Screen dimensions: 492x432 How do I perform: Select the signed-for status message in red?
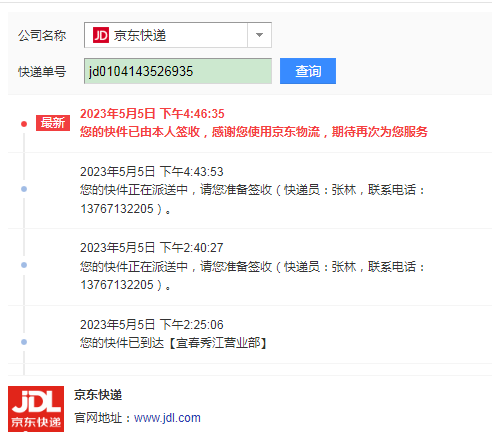[x=254, y=132]
